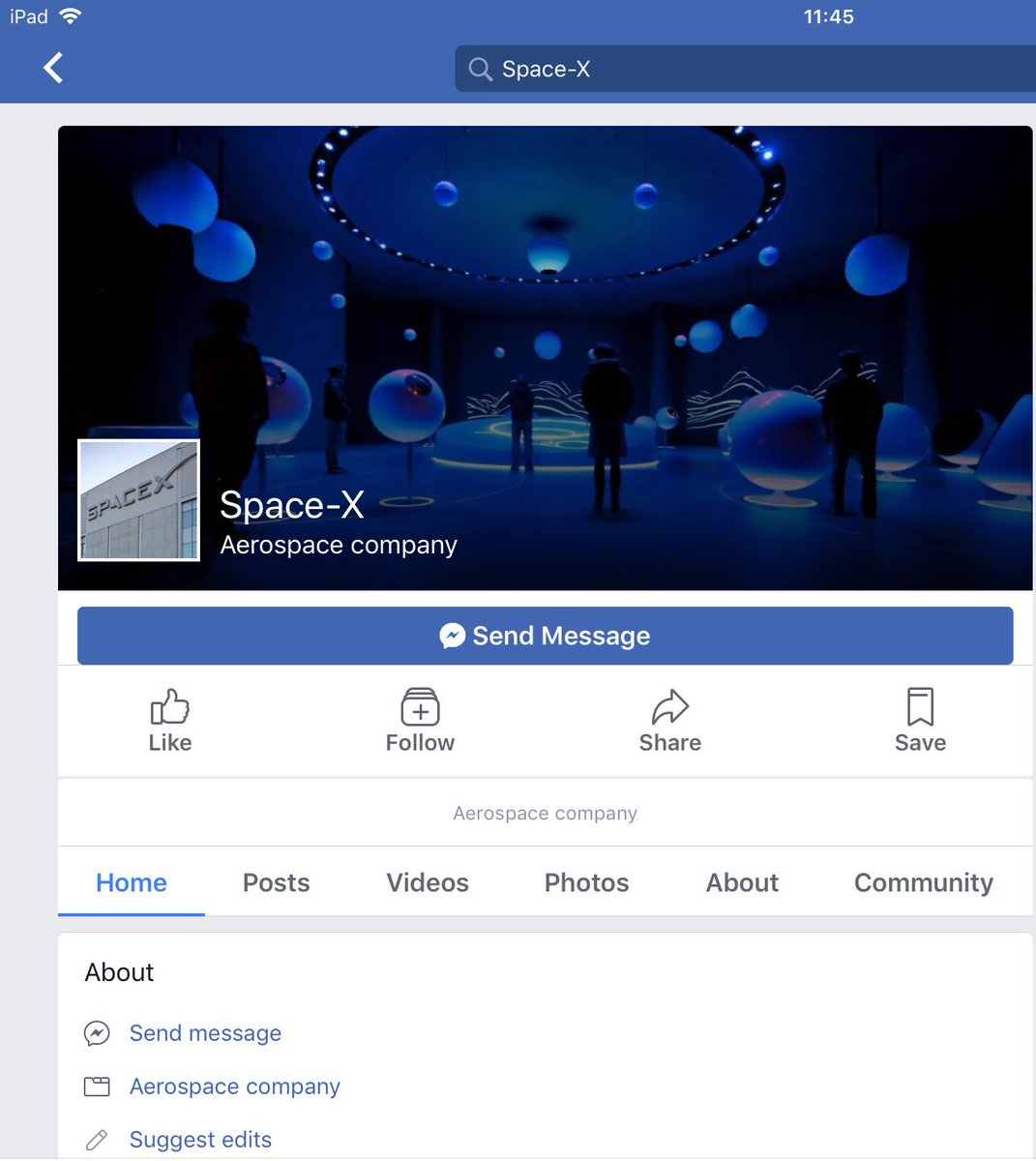Like the Space-X page

(x=170, y=721)
